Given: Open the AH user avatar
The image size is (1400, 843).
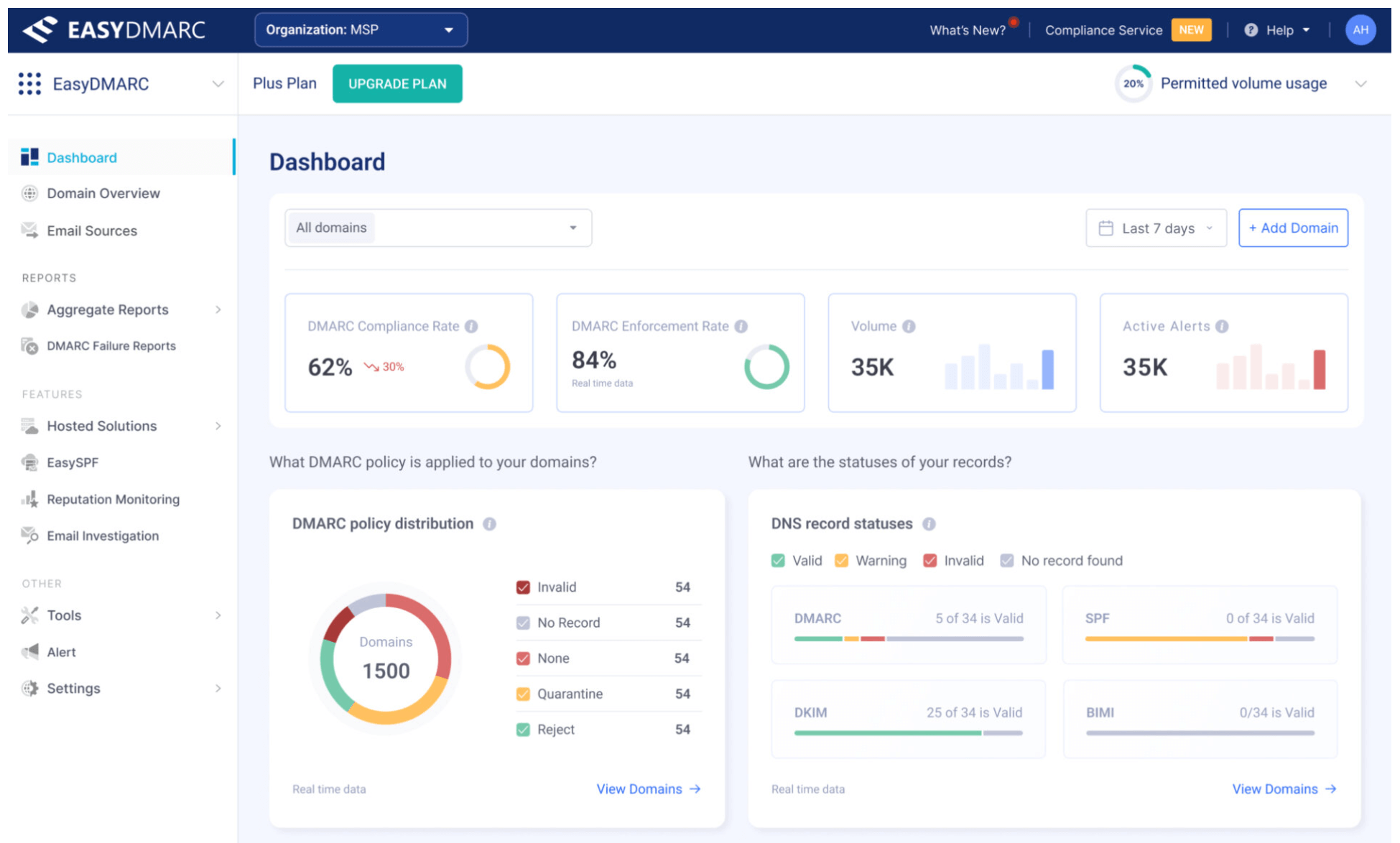Looking at the screenshot, I should click(1360, 29).
